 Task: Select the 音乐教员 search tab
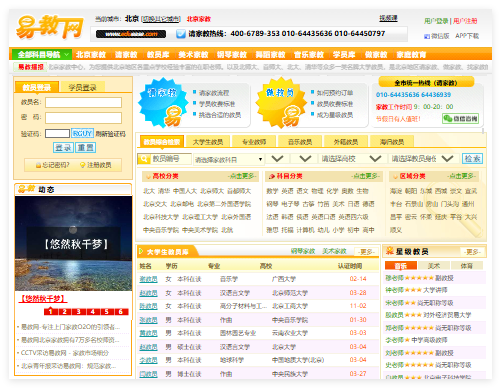click(300, 142)
